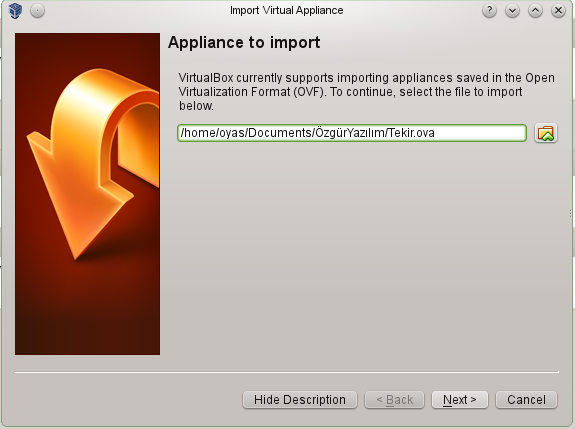575x429 pixels.
Task: Toggle the round pin button beside VirtualBox icon
Action: [37, 11]
